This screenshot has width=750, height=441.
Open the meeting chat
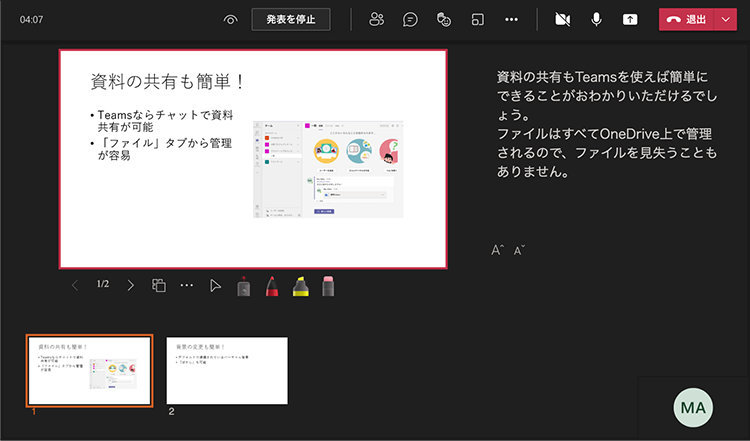click(x=410, y=20)
